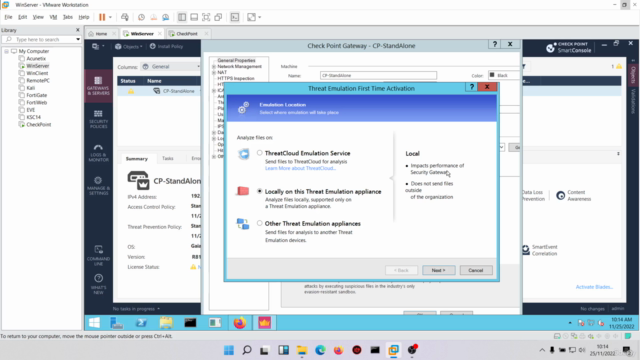Viewport: 640px width, 360px height.
Task: Open help in Check Point Gateway dialog
Action: tap(495, 44)
